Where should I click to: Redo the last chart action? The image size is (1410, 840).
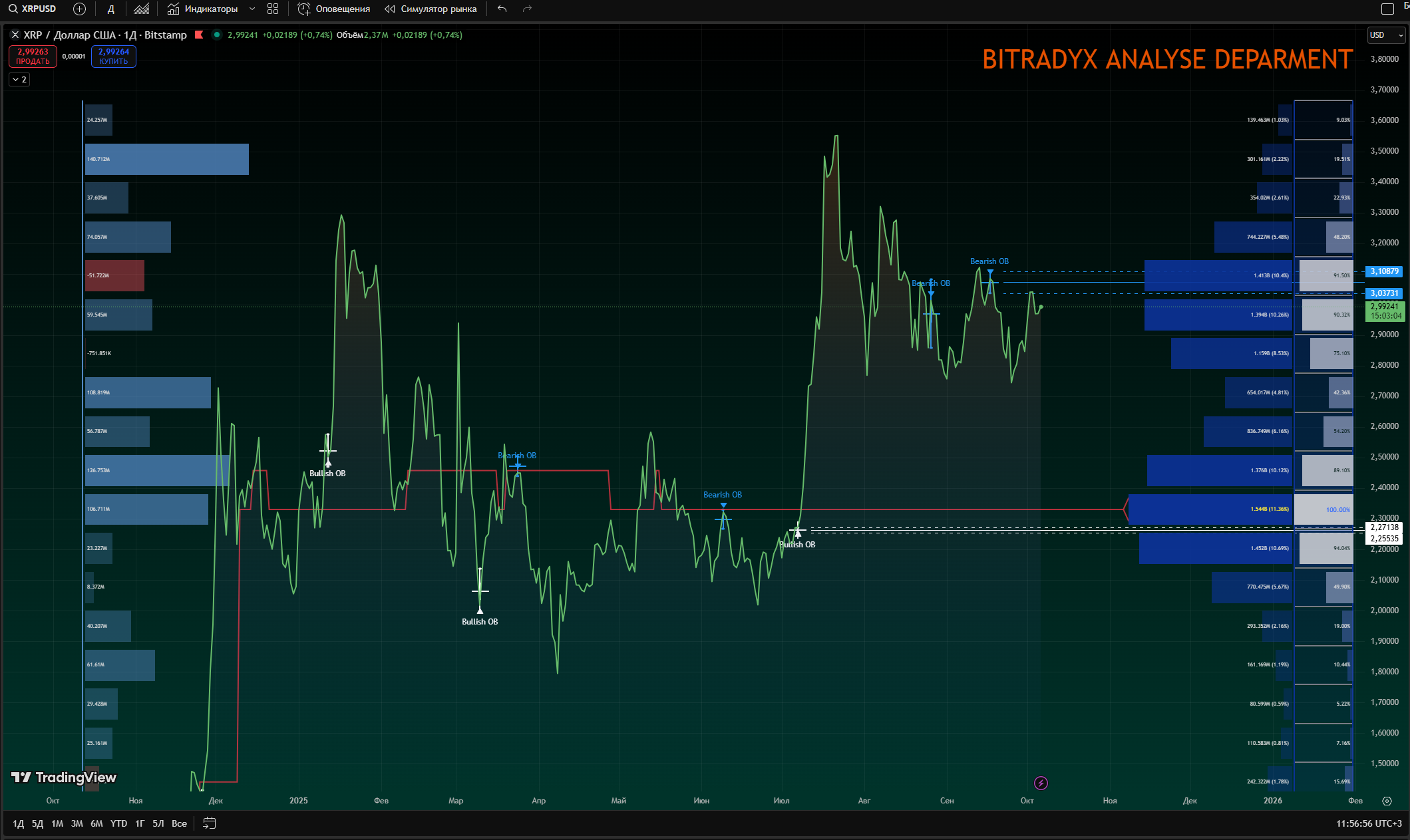coord(527,9)
